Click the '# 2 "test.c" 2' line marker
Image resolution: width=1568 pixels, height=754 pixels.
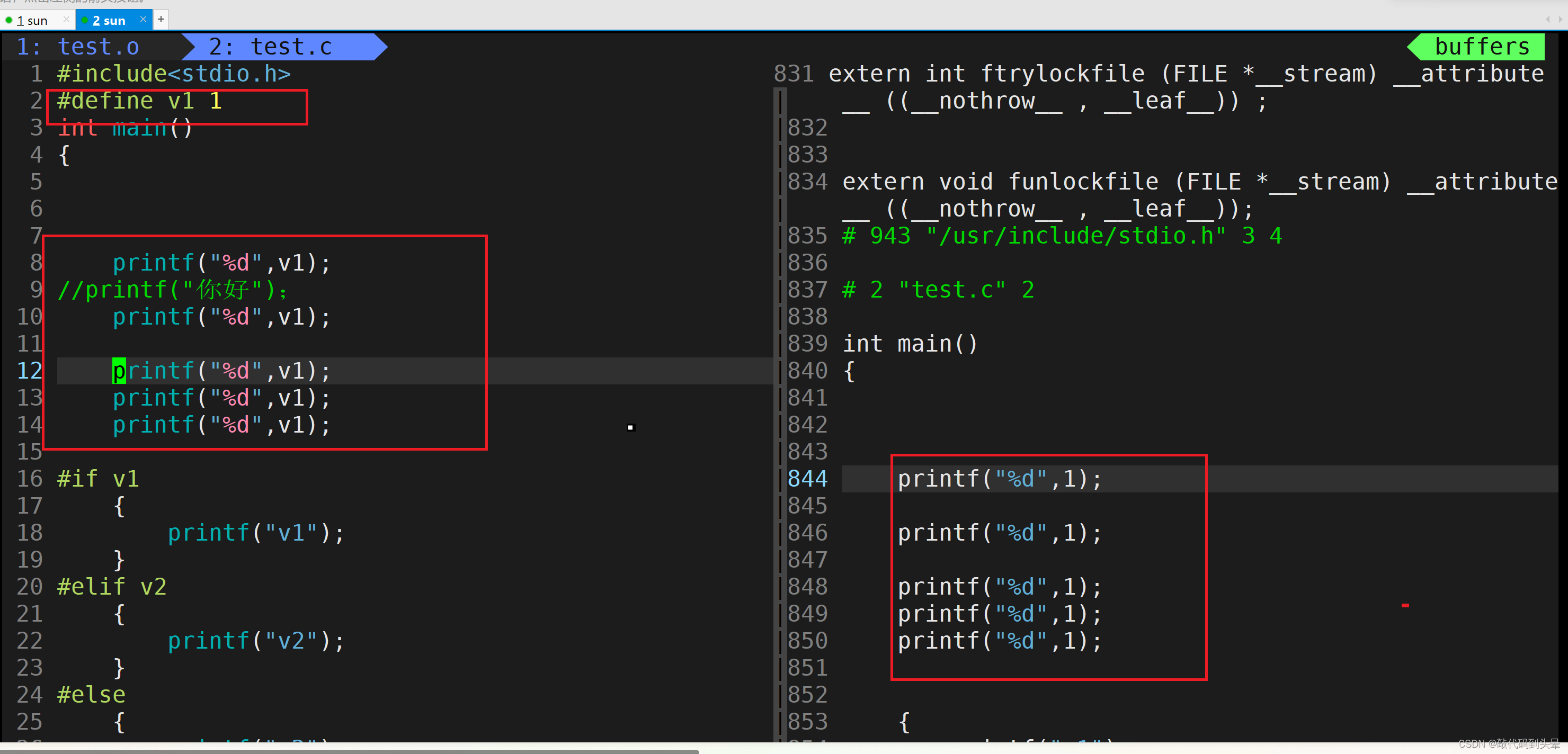[938, 290]
